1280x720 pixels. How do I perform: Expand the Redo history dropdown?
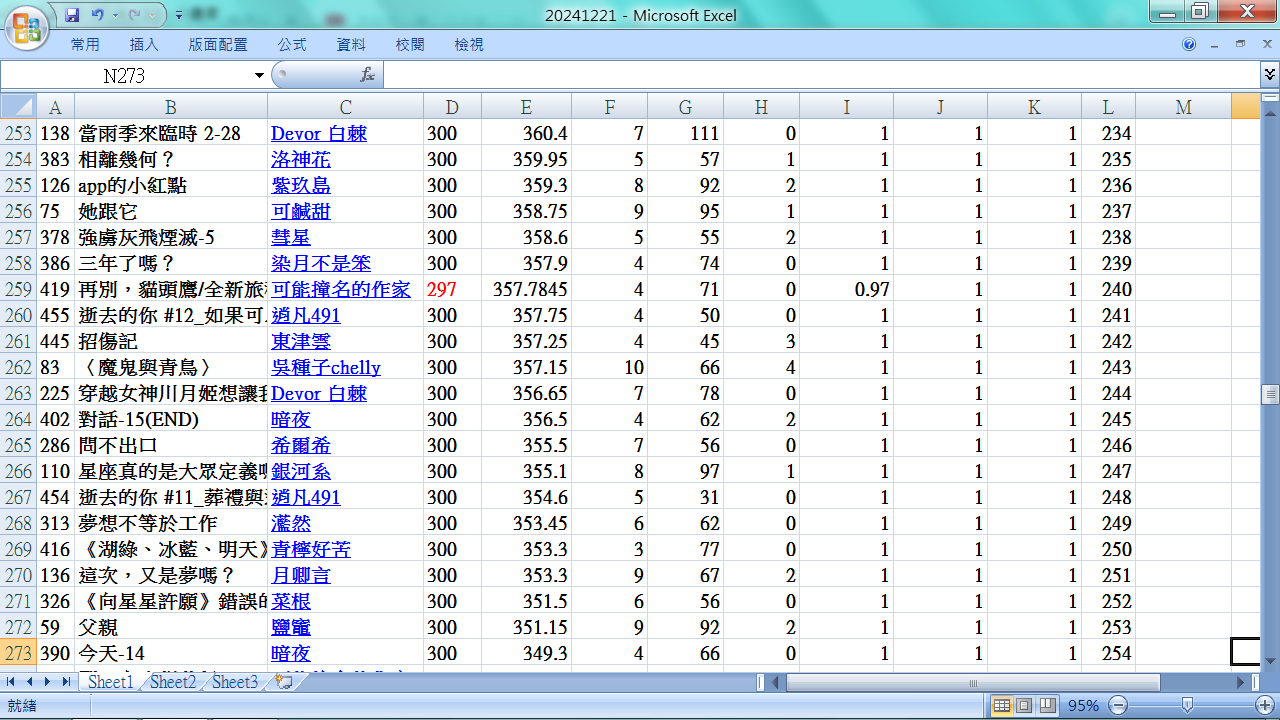click(x=154, y=15)
